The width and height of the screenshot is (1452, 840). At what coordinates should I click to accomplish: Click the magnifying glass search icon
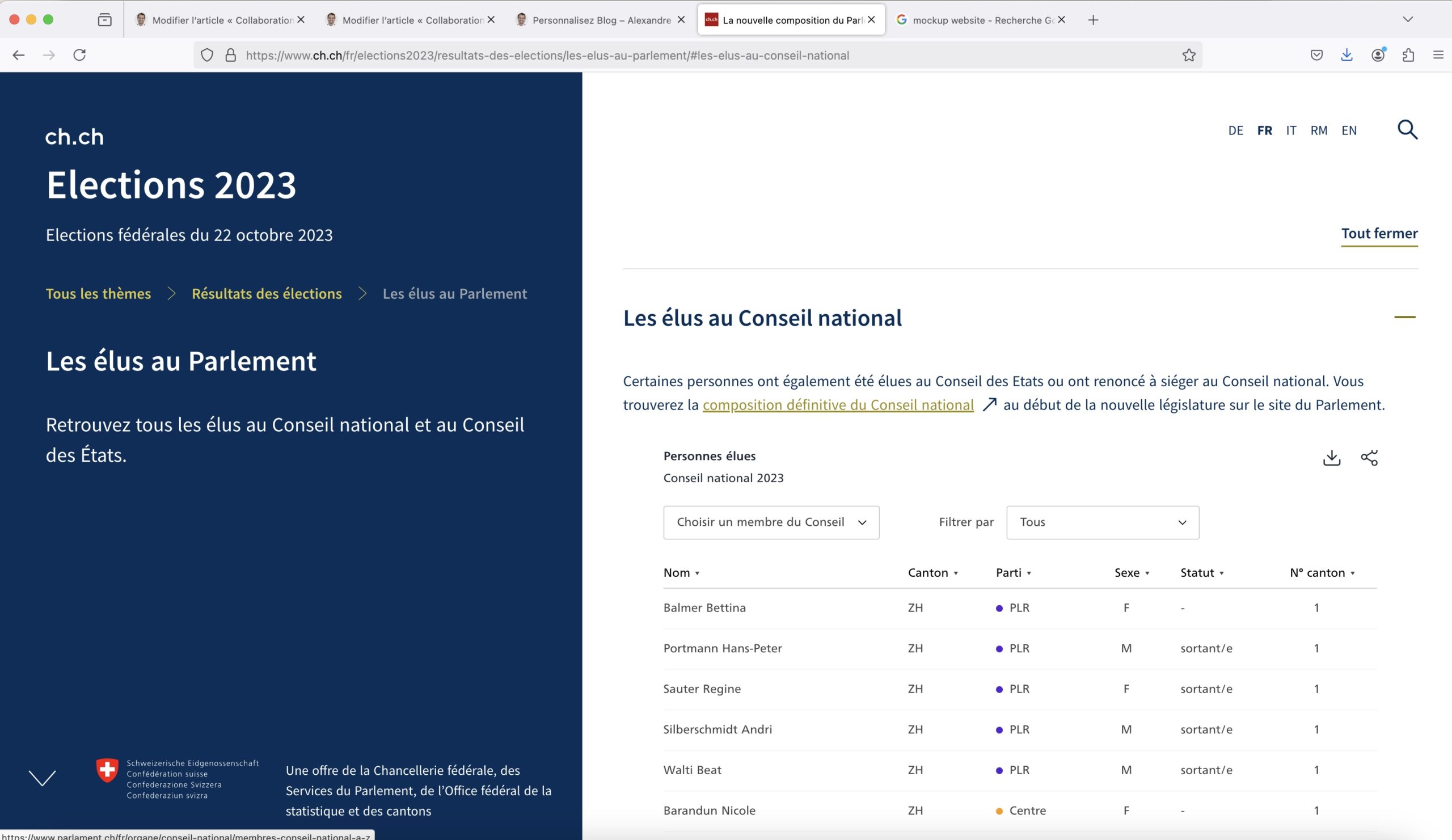coord(1407,130)
